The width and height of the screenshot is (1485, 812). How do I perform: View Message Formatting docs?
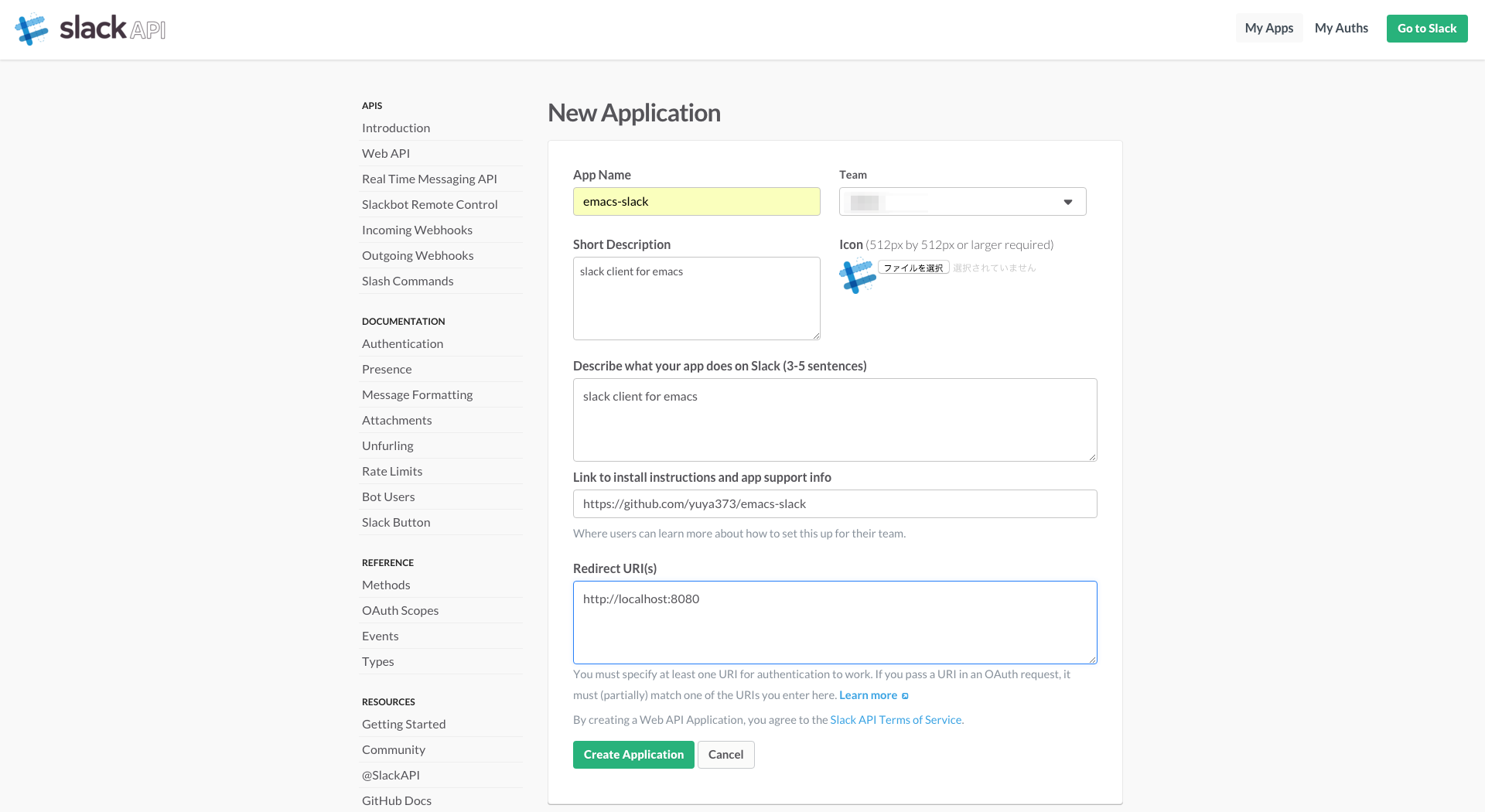pos(417,395)
